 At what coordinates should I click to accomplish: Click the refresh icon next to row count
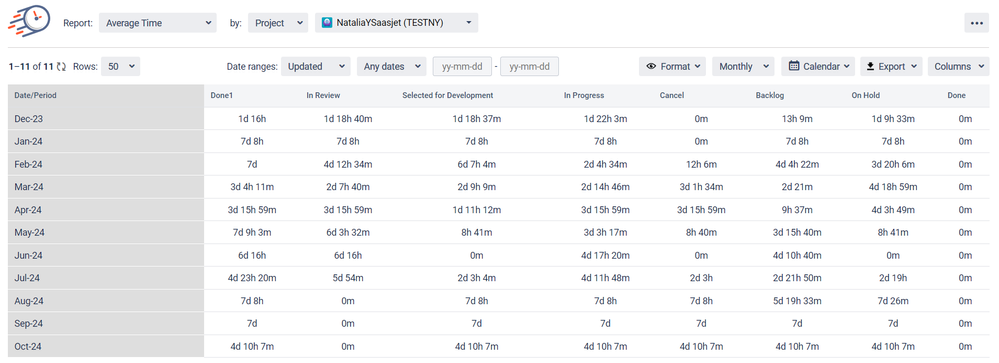click(61, 66)
